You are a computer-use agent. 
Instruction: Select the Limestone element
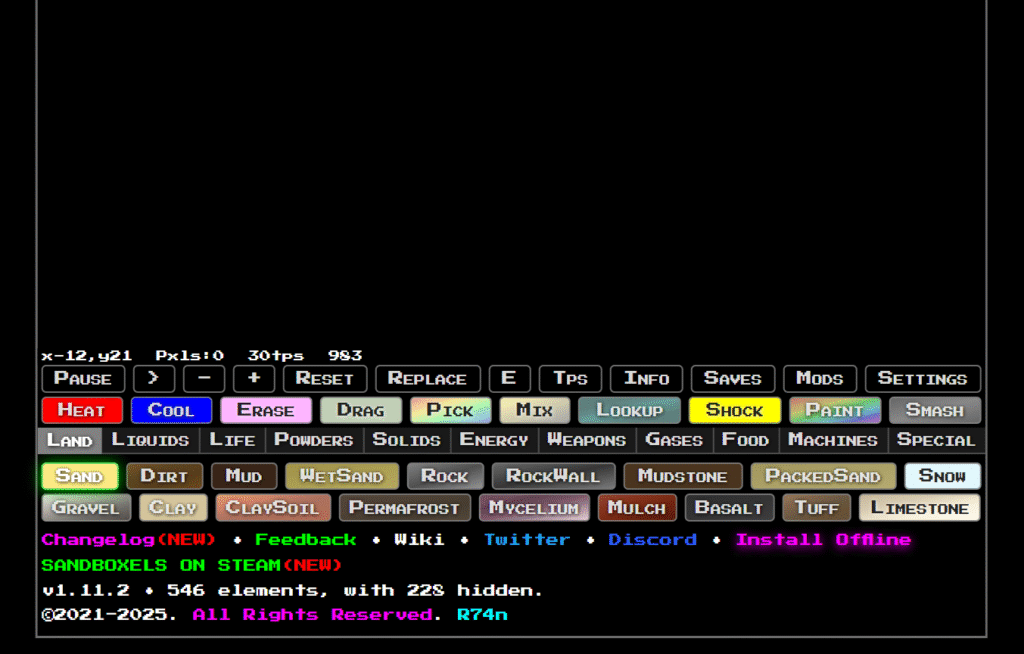tap(919, 508)
